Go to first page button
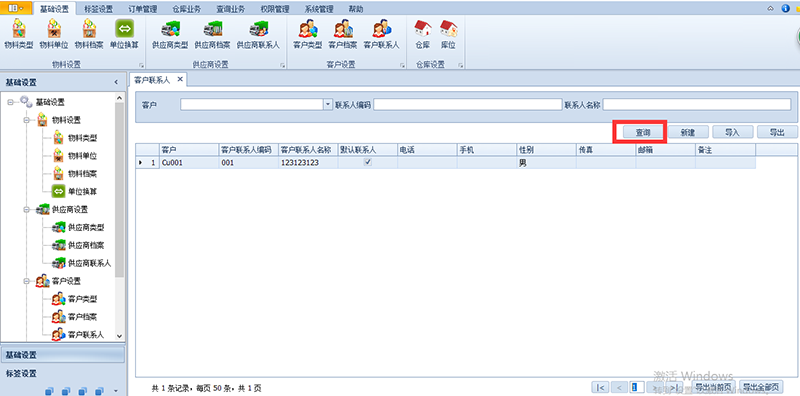Image resolution: width=800 pixels, height=396 pixels. pos(600,387)
